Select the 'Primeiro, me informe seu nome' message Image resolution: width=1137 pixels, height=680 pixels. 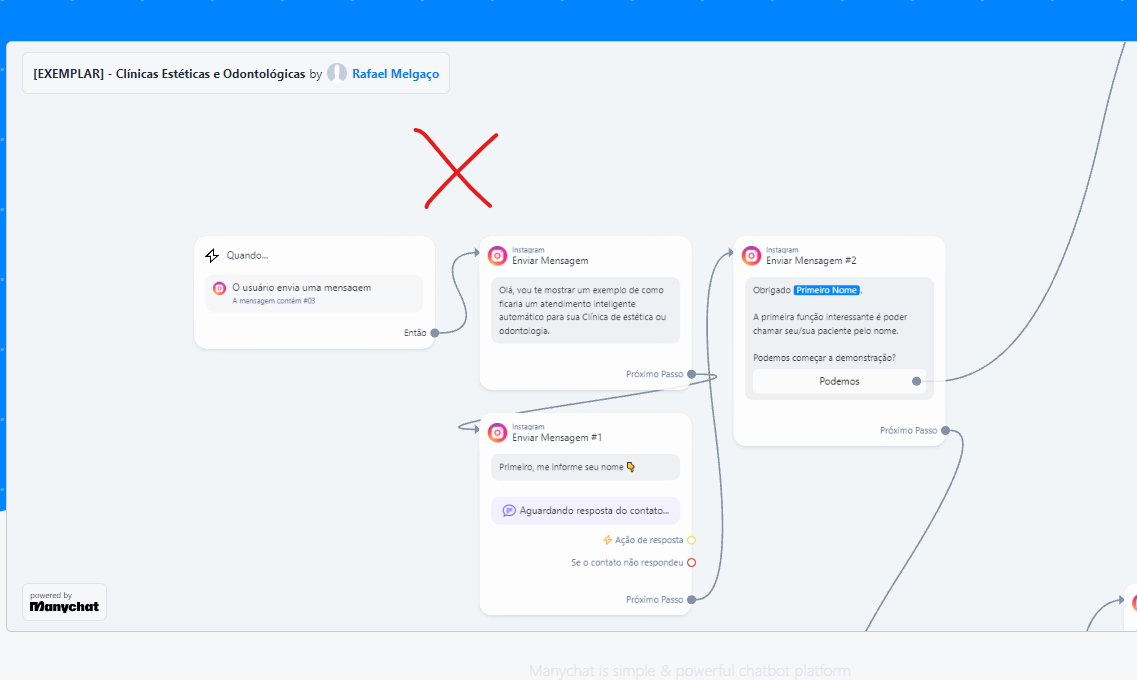(585, 467)
